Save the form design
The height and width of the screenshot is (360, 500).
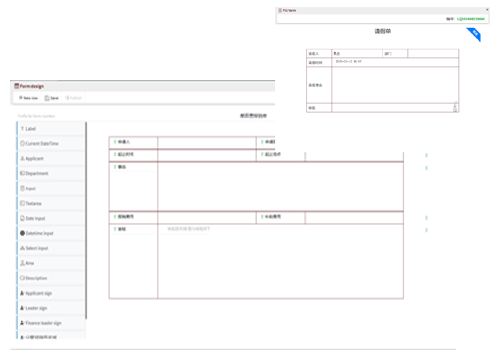tap(52, 98)
